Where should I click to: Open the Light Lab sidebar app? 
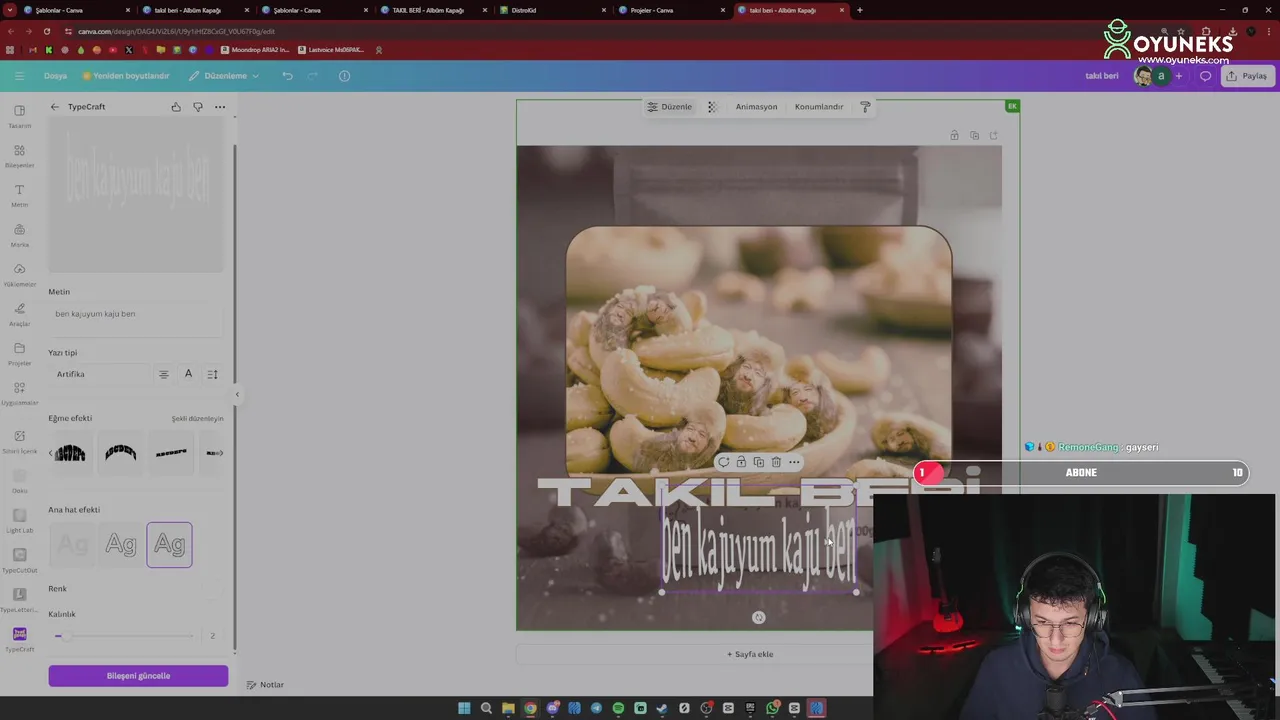(x=19, y=521)
